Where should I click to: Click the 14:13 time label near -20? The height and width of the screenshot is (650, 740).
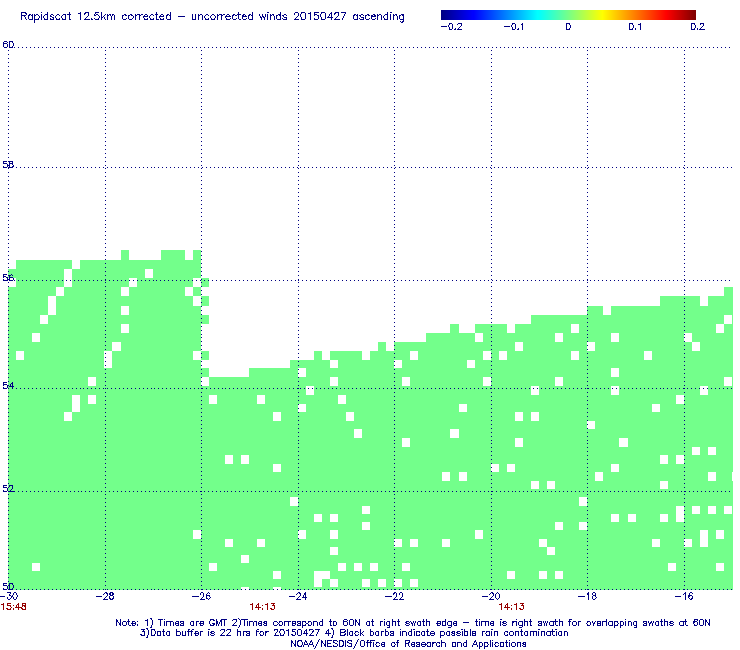(x=512, y=607)
